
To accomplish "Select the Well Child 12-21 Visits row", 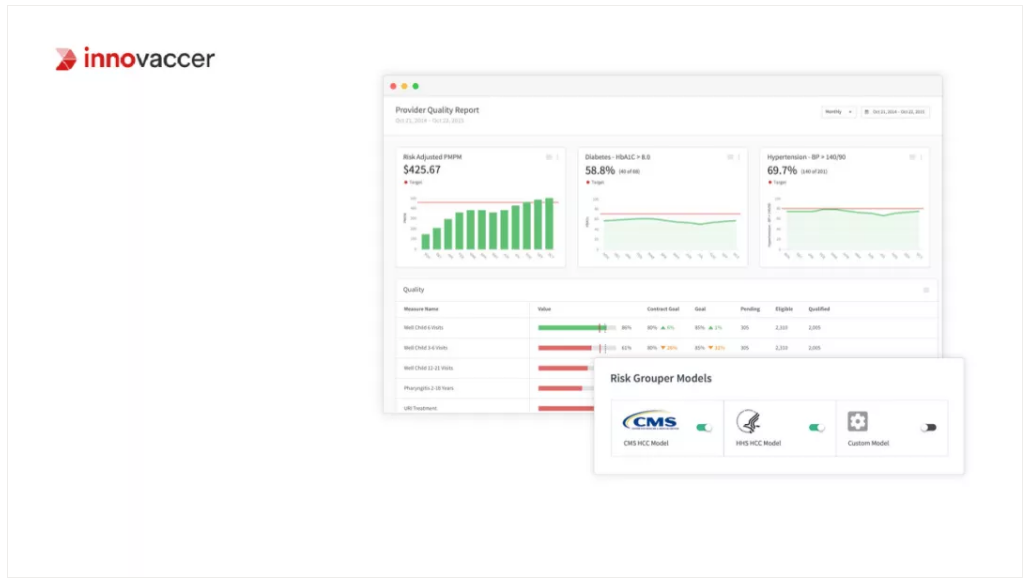I will pos(495,368).
